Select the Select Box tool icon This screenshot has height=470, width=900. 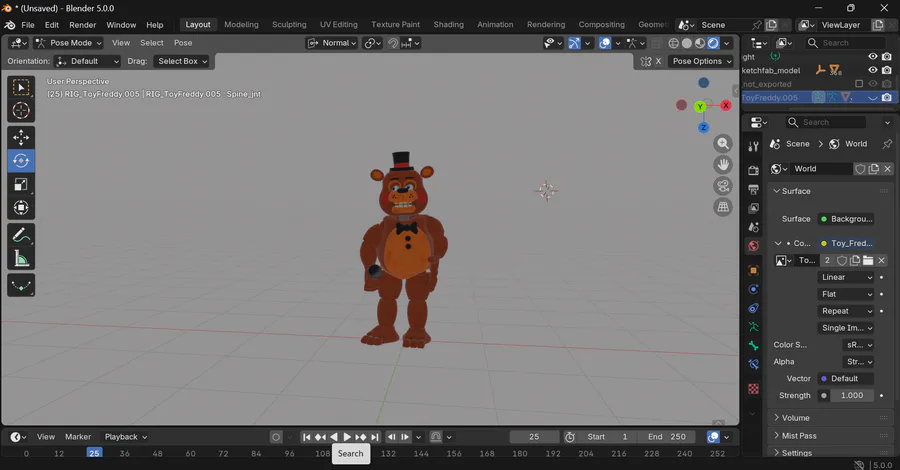21,87
